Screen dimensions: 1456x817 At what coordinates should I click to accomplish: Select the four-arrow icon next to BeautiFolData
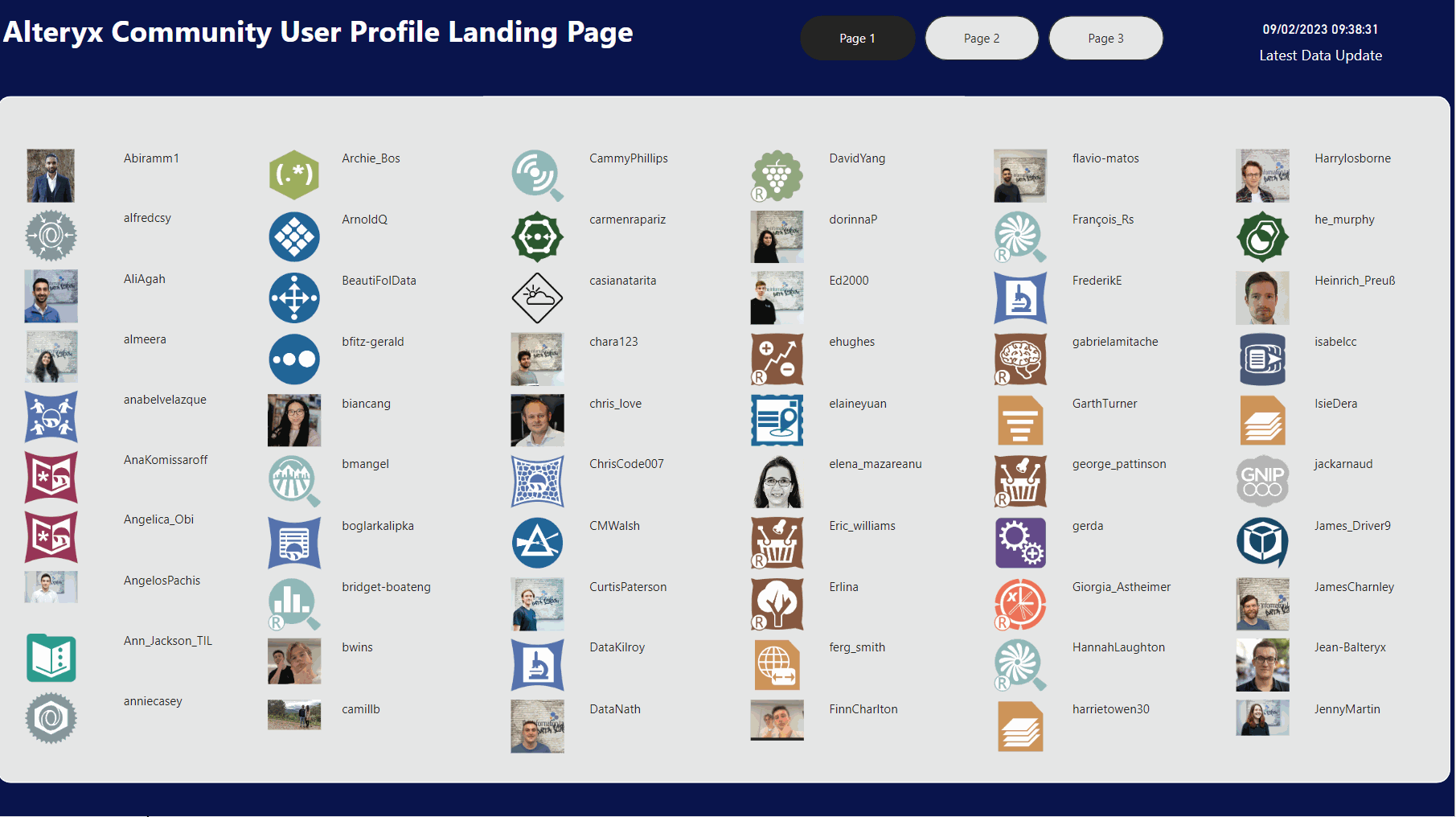pos(294,298)
